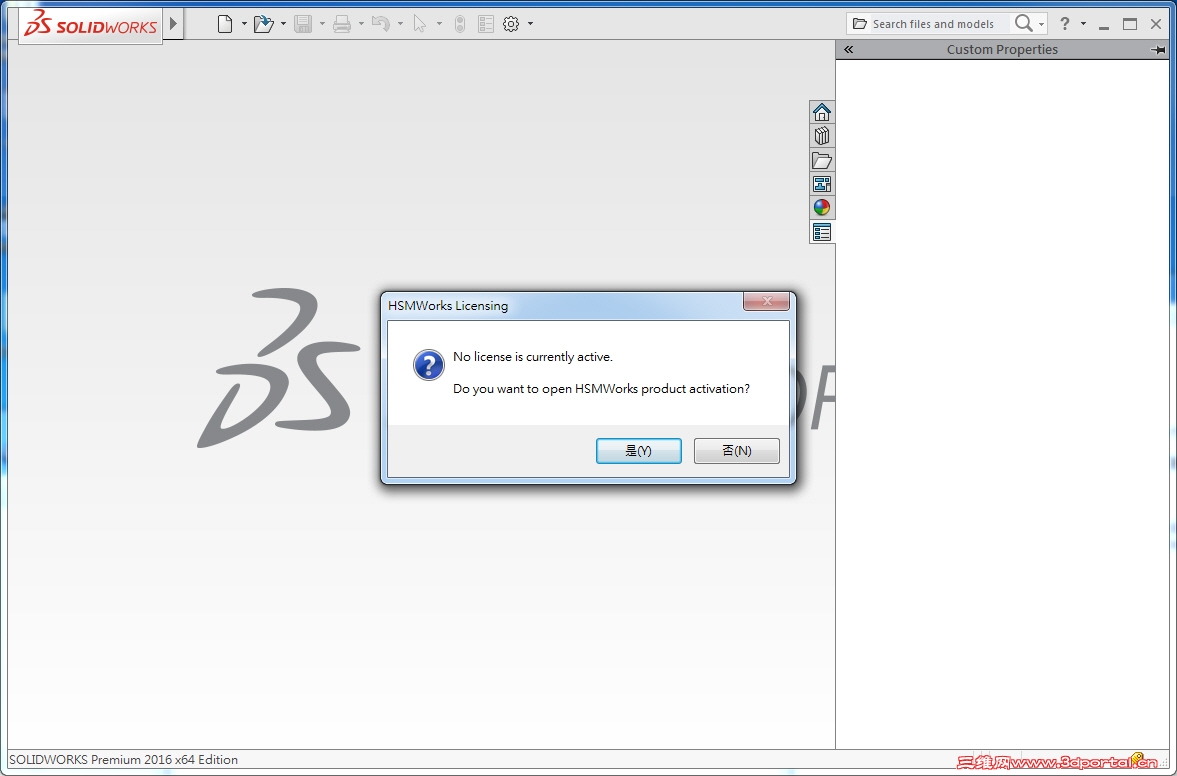The width and height of the screenshot is (1177, 776).
Task: Expand the SOLIDWORKS menu arrow
Action: (x=173, y=24)
